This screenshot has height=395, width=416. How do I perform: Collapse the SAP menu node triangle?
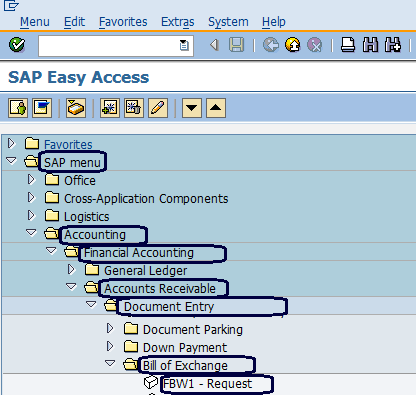pos(11,161)
